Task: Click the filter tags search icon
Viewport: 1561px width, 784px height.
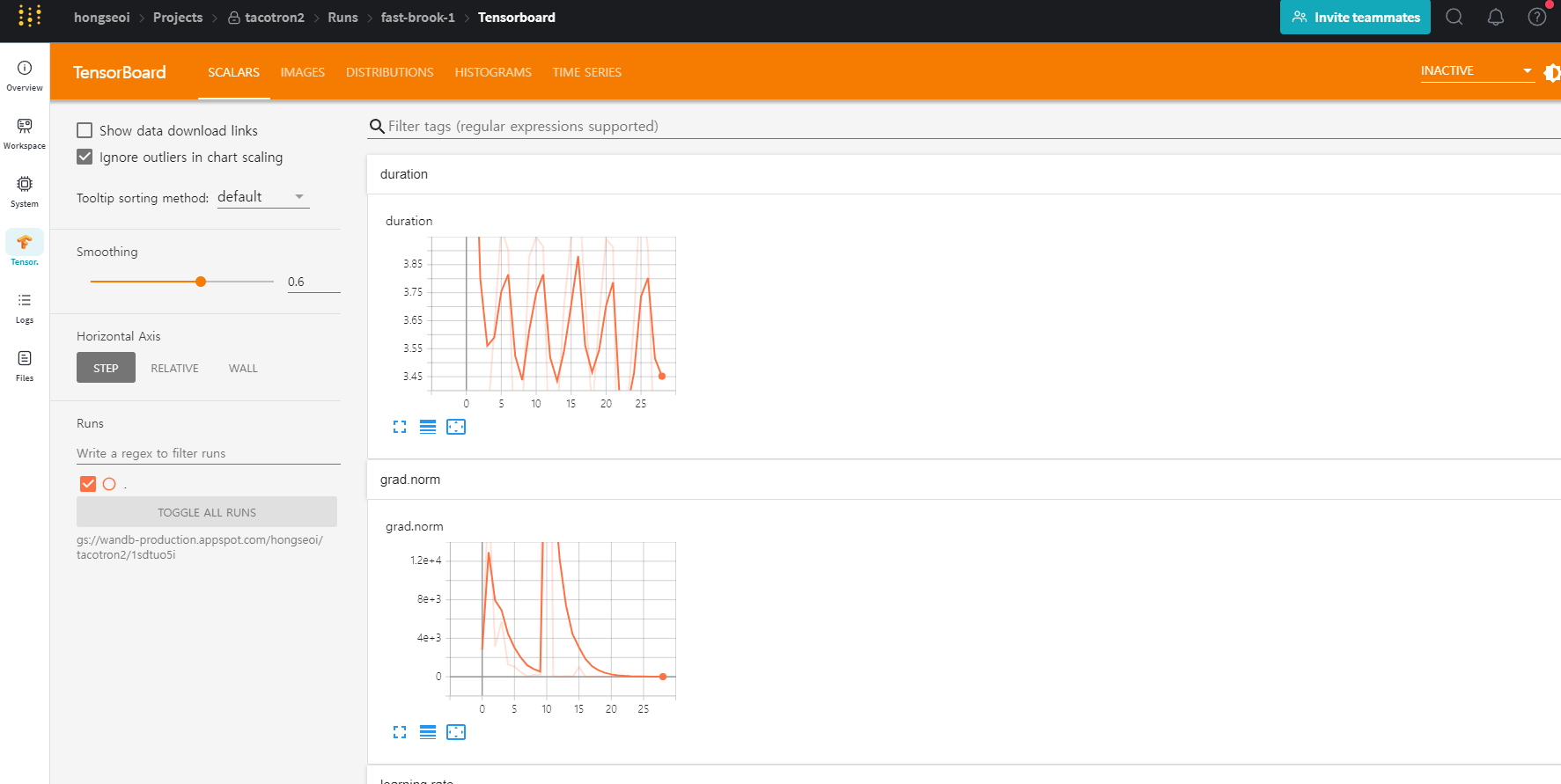Action: [377, 127]
